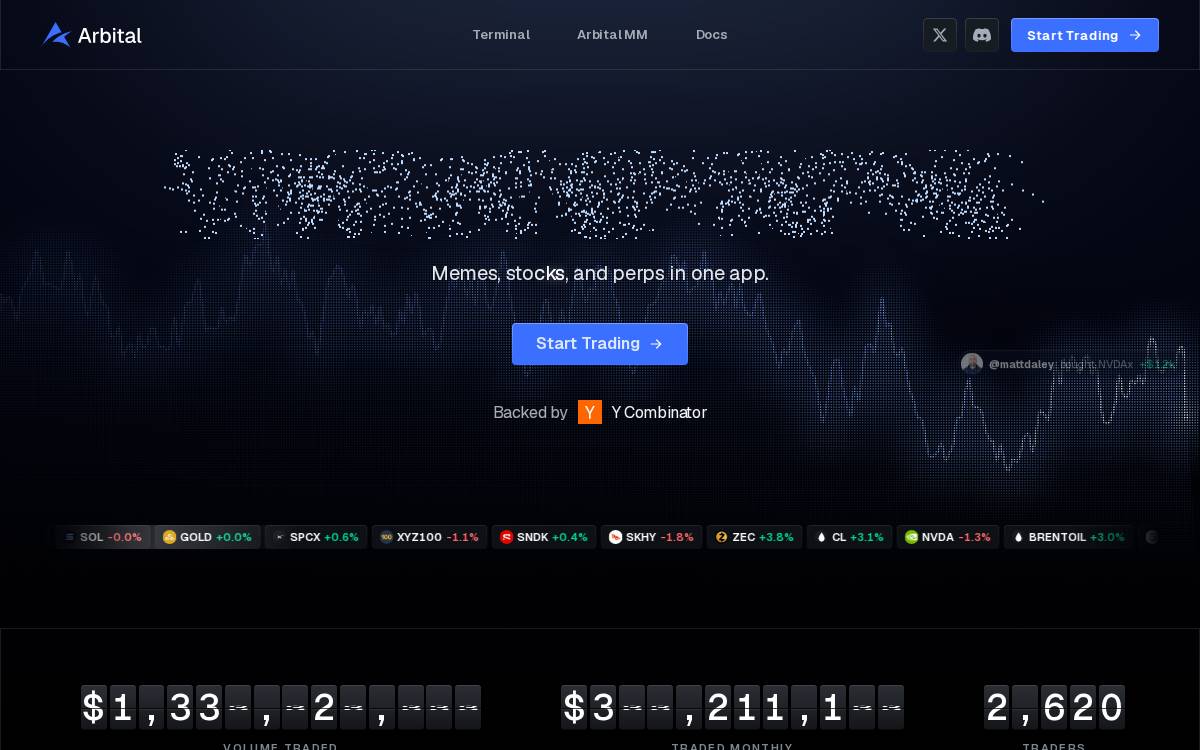Viewport: 1200px width, 750px height.
Task: Click the CL +3.1% value
Action: click(867, 537)
